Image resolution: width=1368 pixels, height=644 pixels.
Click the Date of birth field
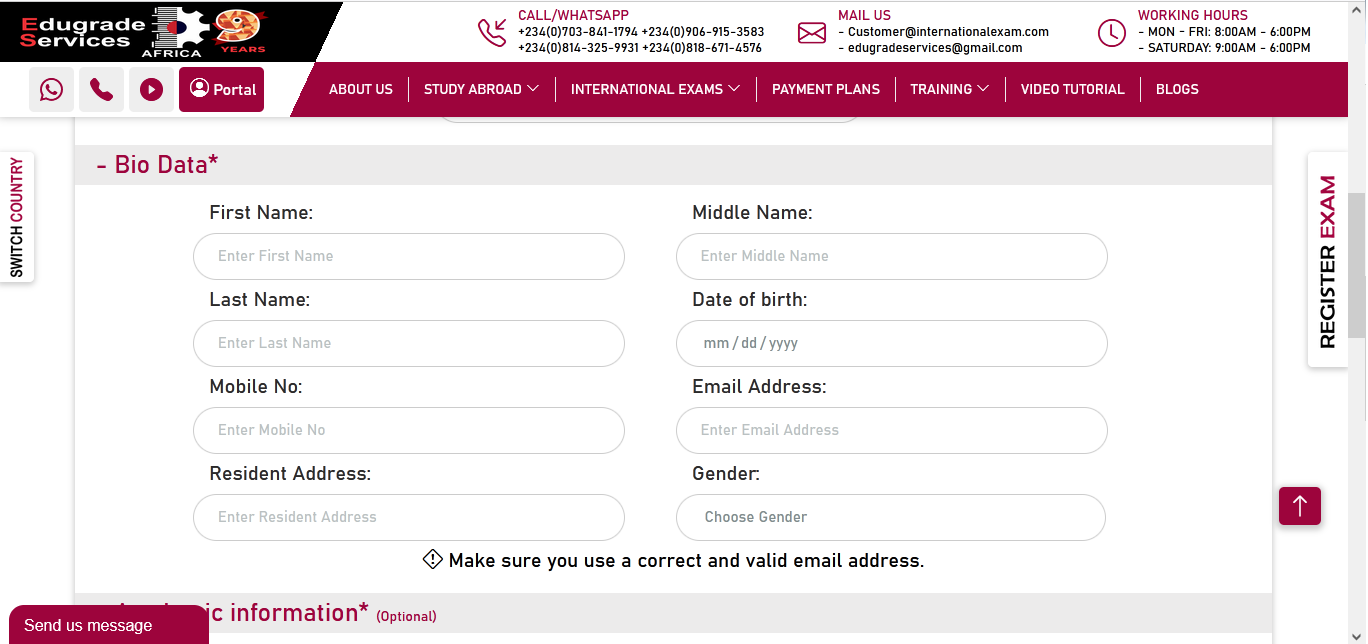[x=890, y=343]
